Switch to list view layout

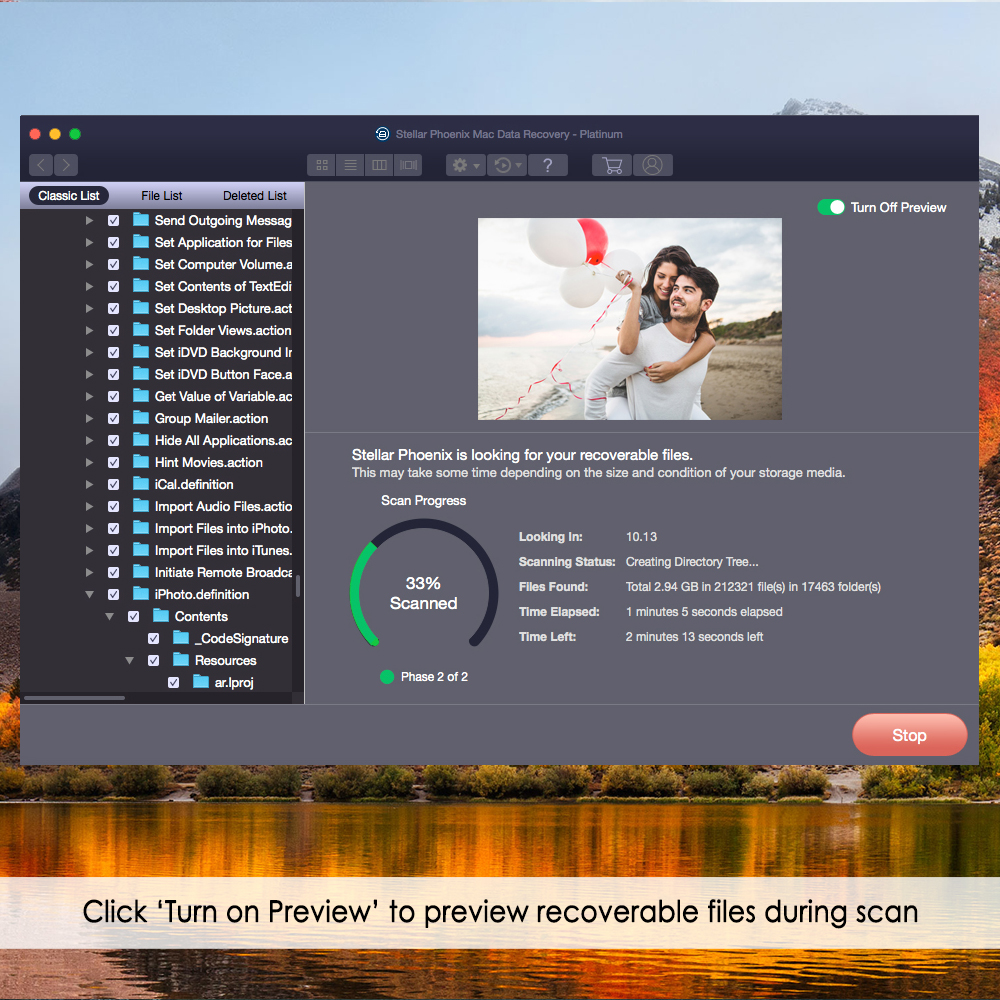(x=351, y=165)
